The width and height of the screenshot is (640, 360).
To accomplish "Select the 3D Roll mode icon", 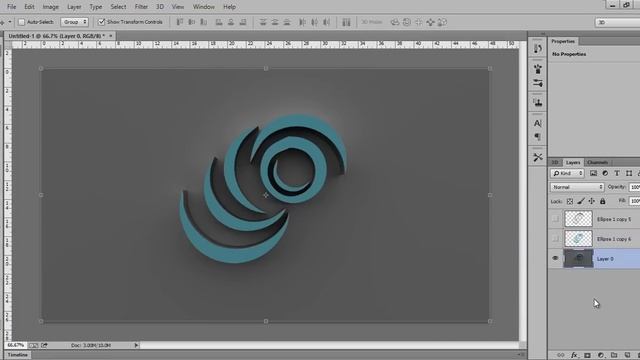I will (407, 22).
